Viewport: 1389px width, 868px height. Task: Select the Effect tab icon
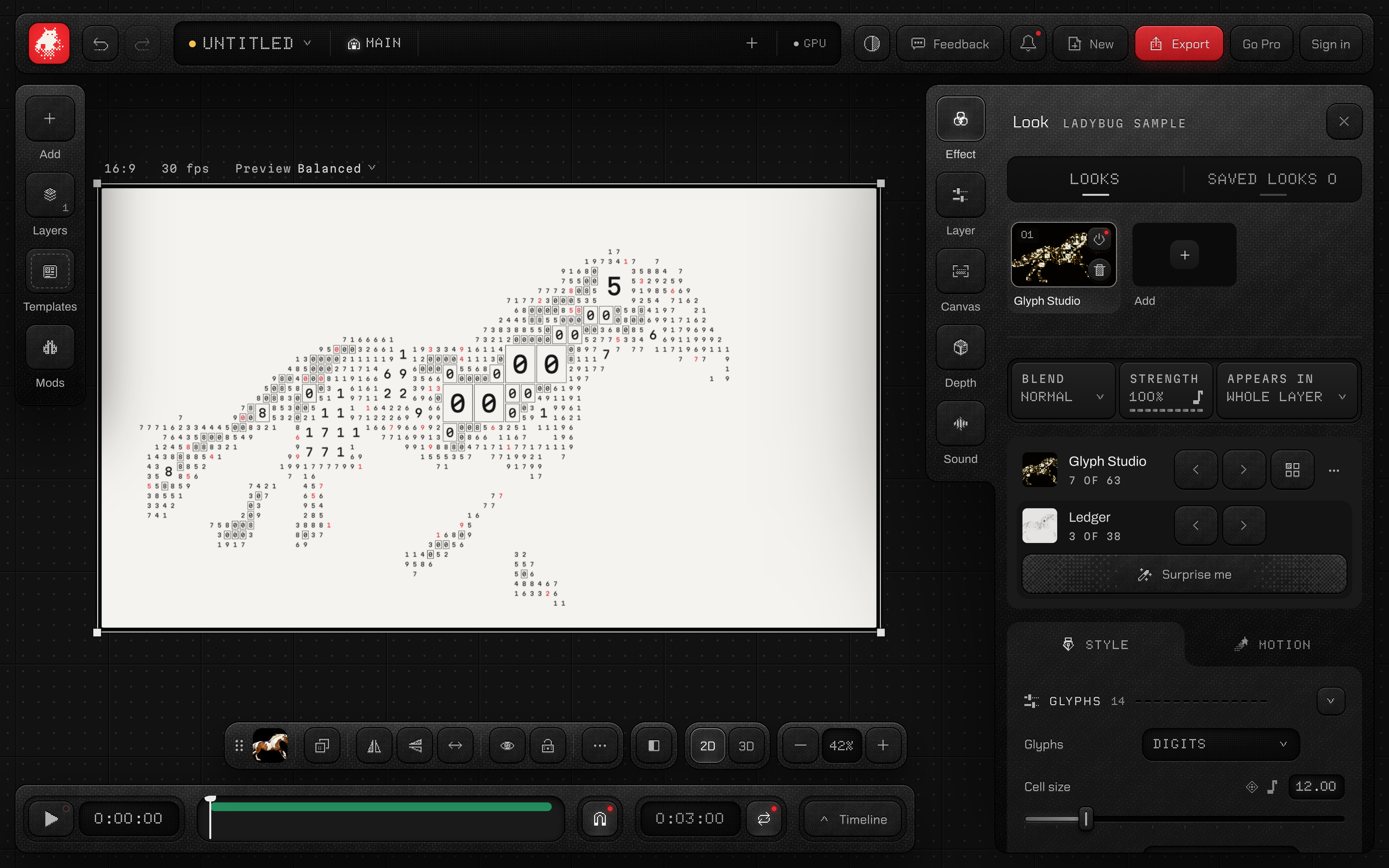[960, 119]
